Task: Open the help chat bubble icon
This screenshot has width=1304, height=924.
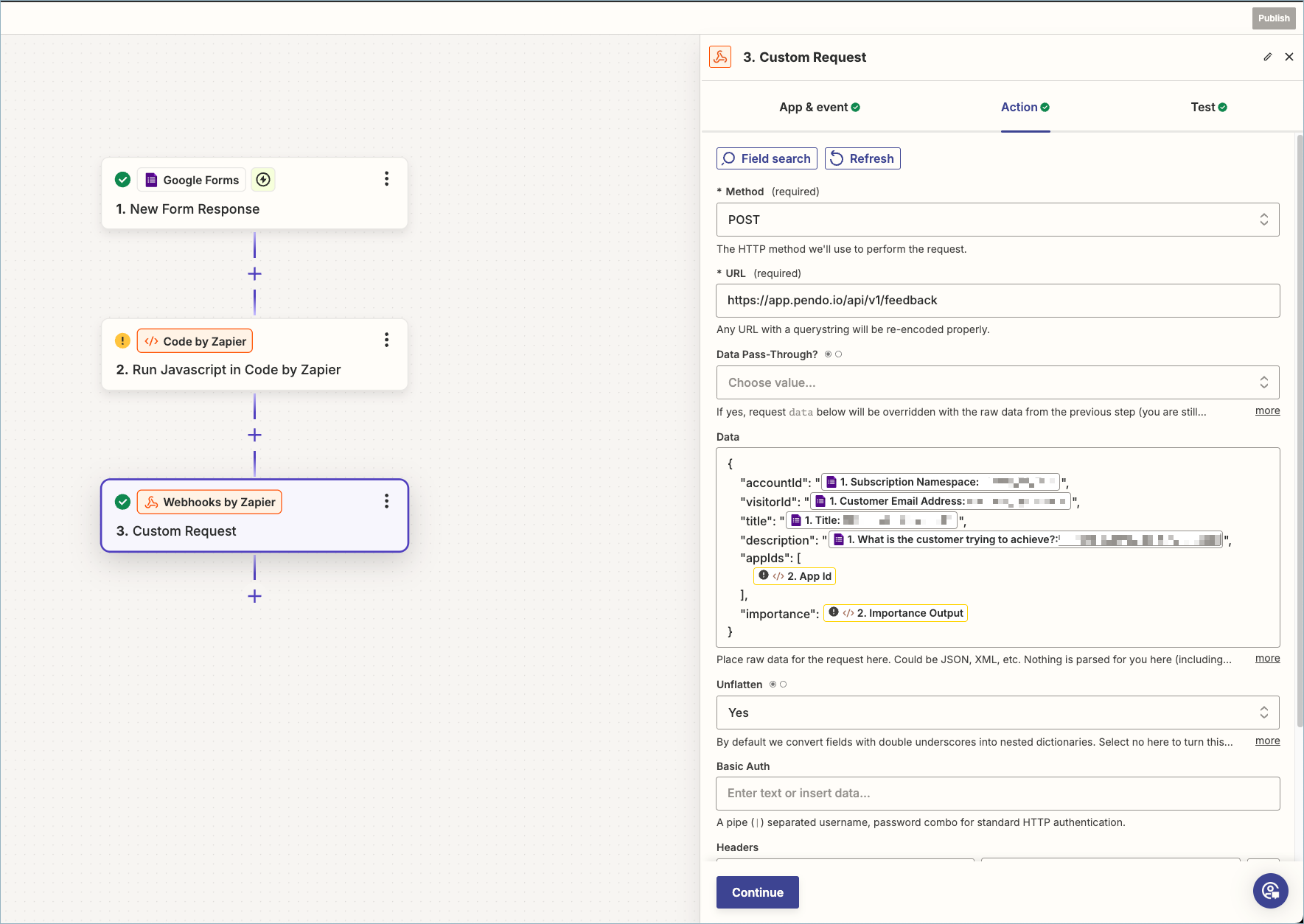Action: click(1271, 891)
